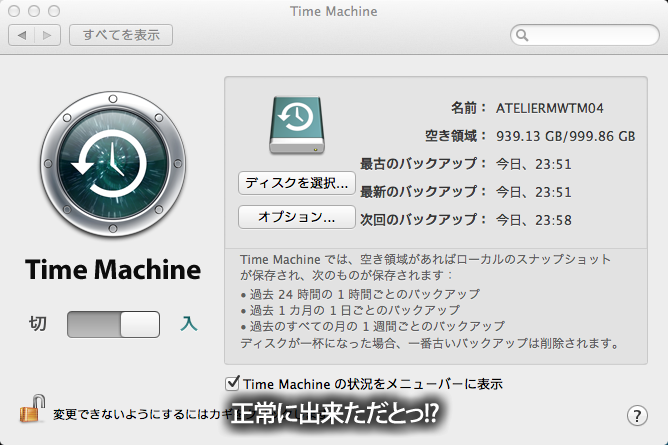
Task: Click the すべてを表示 button
Action: 121,35
